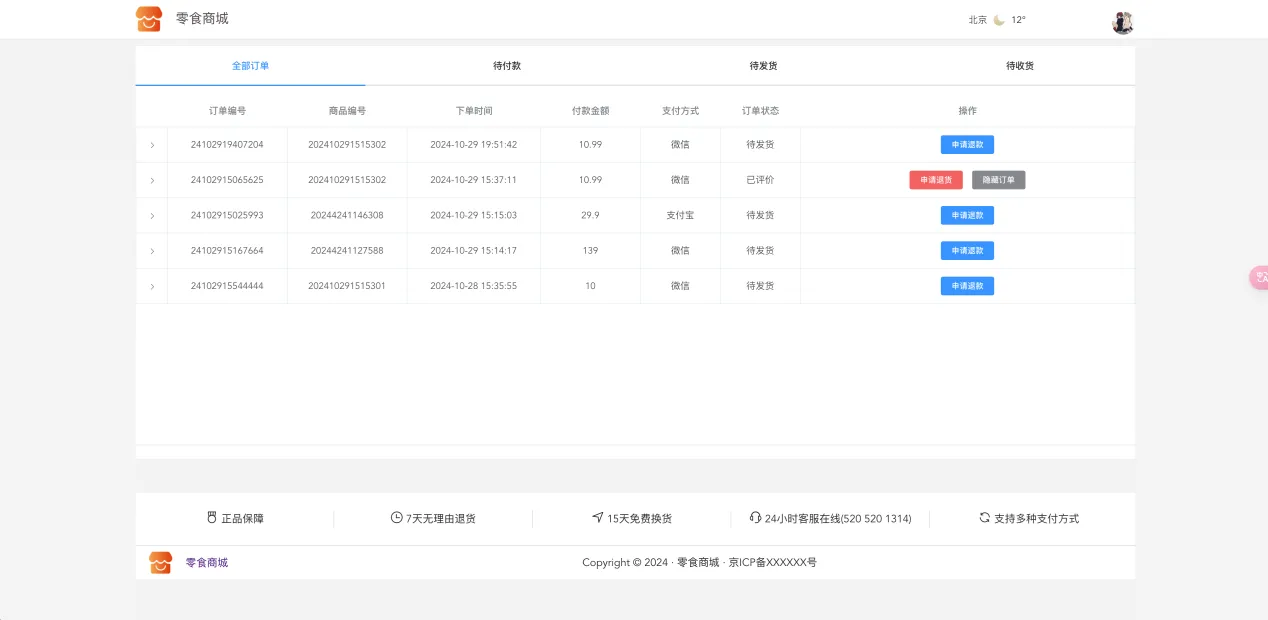Click the 正品保障 badge icon
The height and width of the screenshot is (620, 1268).
(212, 518)
